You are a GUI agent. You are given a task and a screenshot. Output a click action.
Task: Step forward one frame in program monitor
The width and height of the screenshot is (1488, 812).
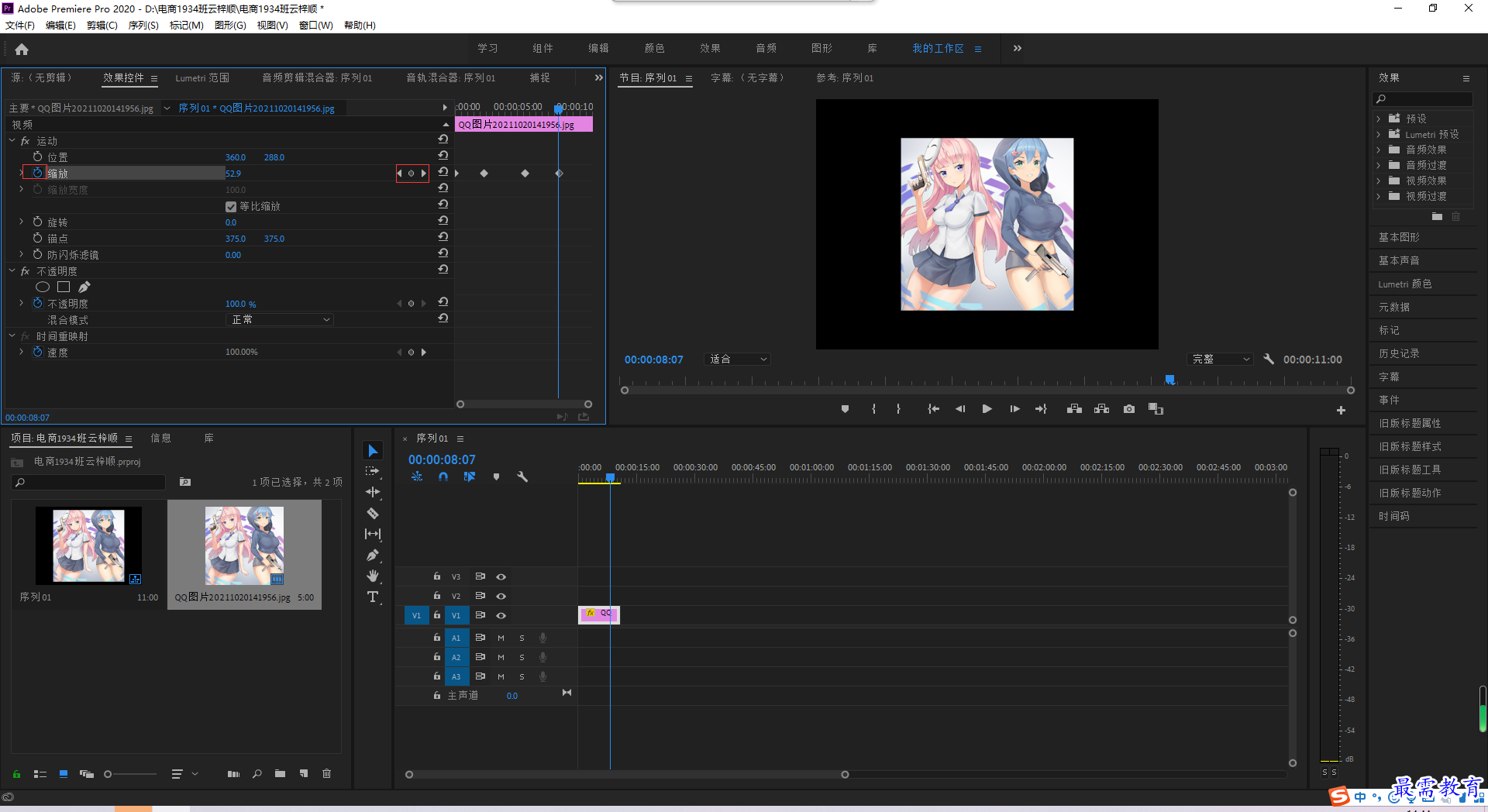1014,409
